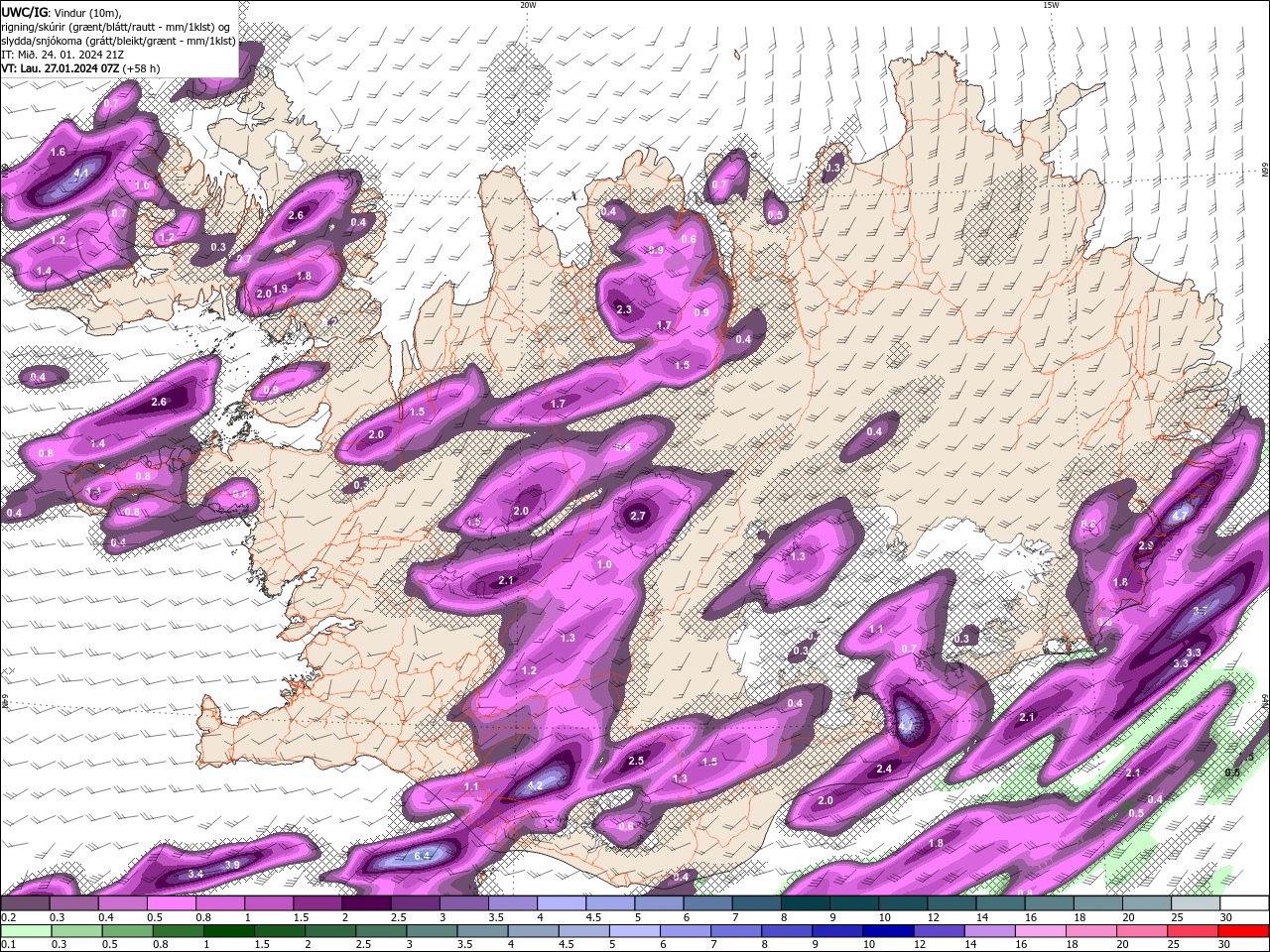1270x952 pixels.
Task: Select the dusky mauve swatch labeled 0.2
Action: pyautogui.click(x=25, y=903)
